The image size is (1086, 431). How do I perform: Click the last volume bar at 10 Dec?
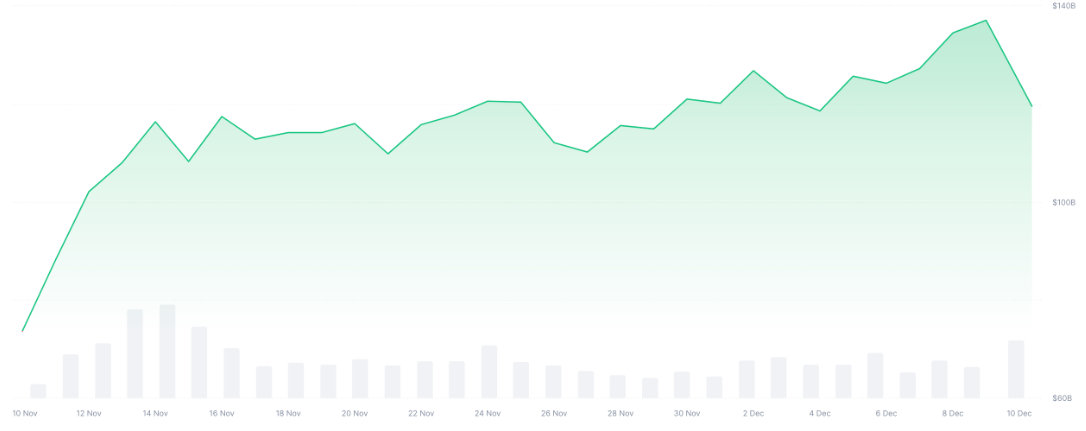click(x=1016, y=369)
